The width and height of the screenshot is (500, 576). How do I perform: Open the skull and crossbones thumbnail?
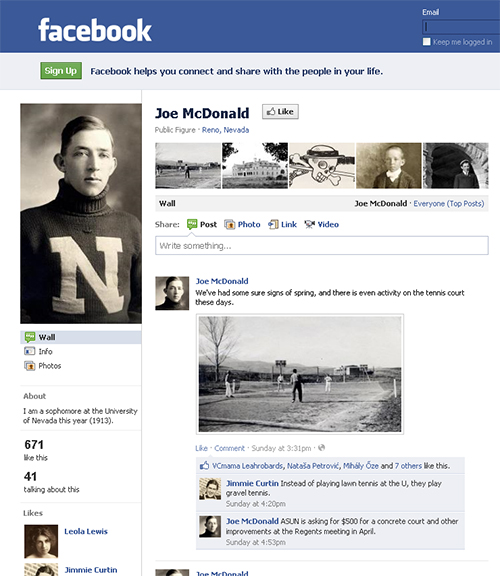[322, 166]
